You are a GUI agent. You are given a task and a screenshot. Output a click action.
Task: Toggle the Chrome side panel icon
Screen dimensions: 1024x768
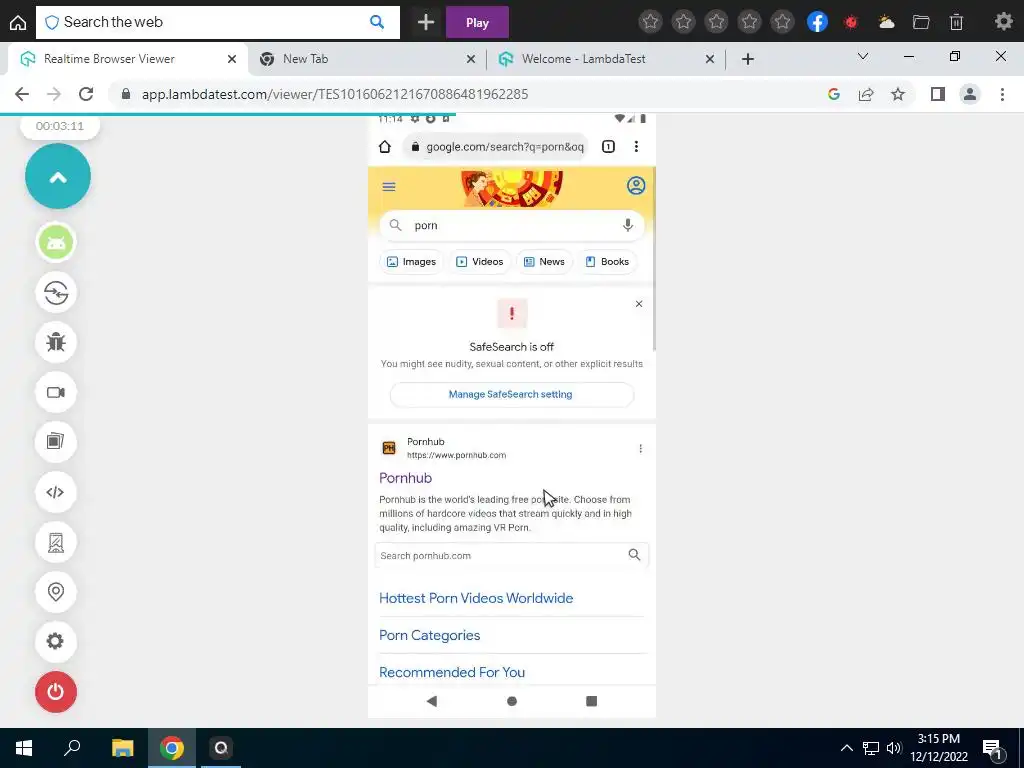coord(938,94)
